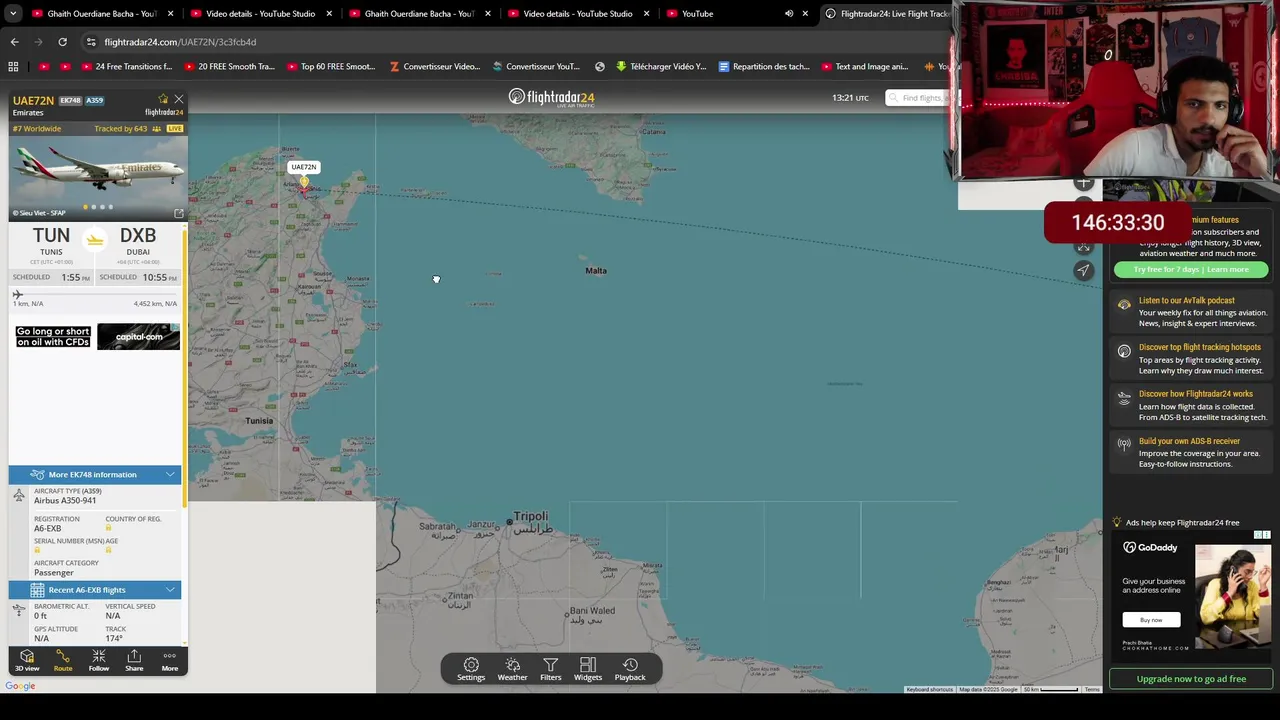Open Text and Image ani... bookmark

[x=865, y=67]
